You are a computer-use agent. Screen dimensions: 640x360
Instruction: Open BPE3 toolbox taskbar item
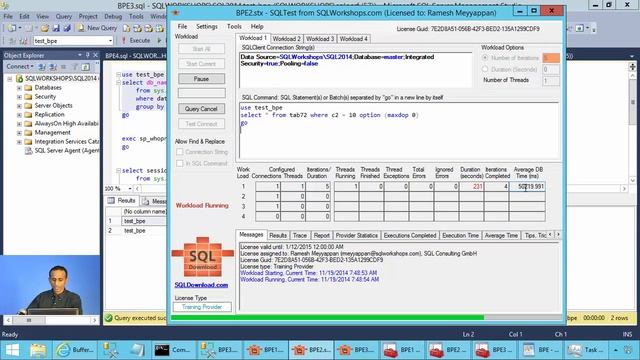coord(494,350)
